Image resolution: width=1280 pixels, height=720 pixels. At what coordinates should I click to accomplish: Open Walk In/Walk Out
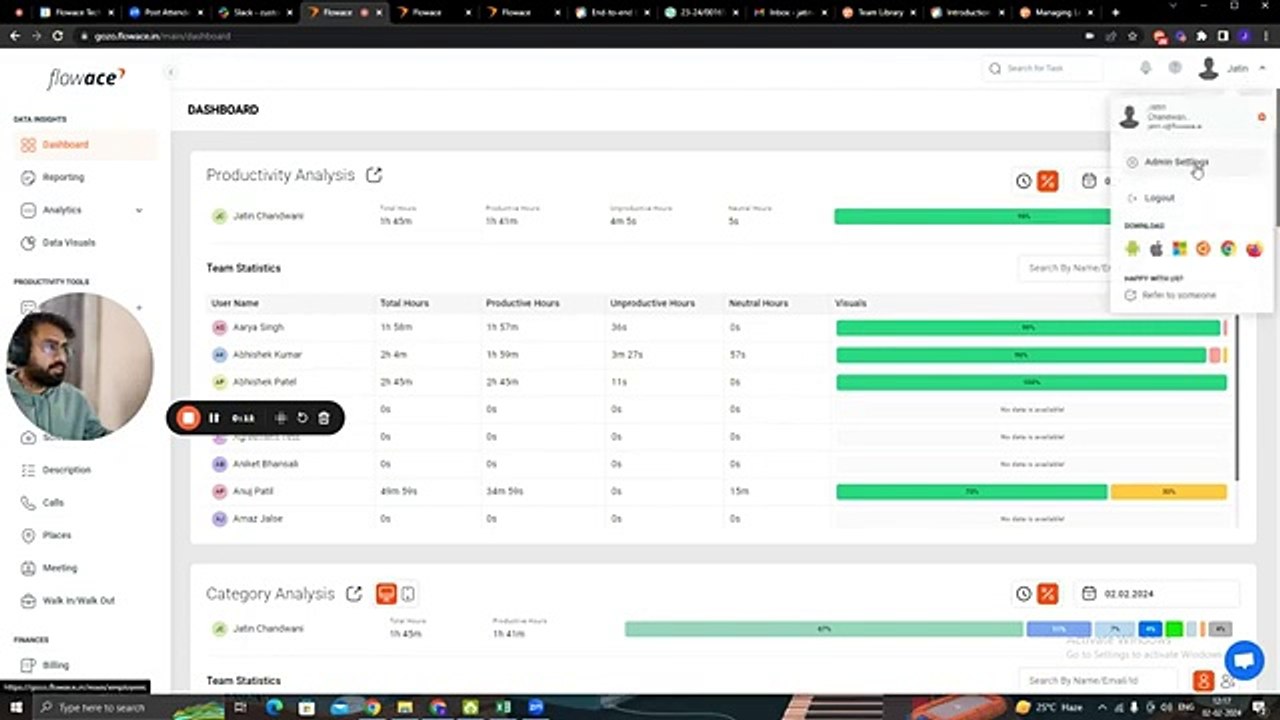[x=78, y=601]
